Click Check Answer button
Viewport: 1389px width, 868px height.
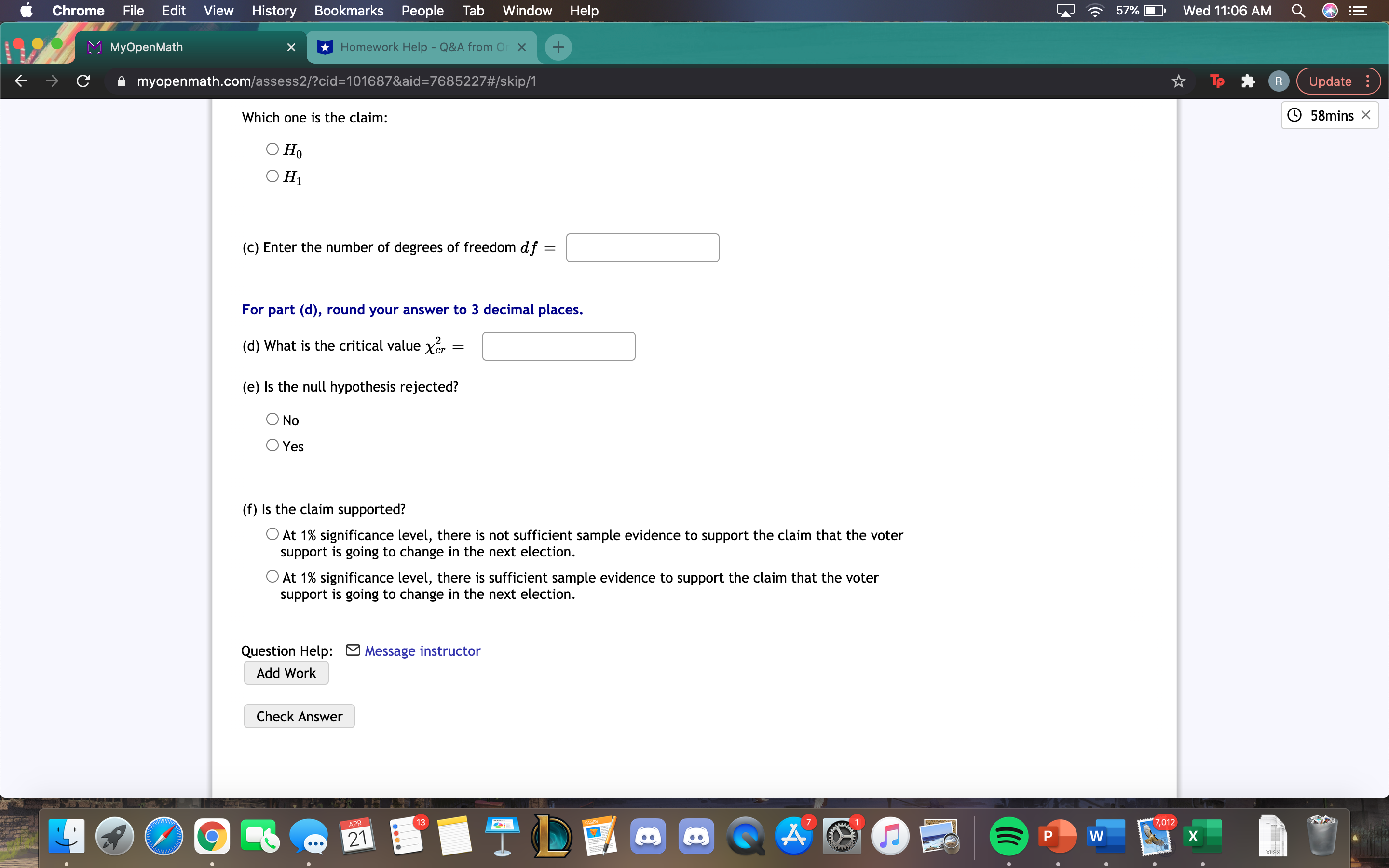[x=298, y=715]
